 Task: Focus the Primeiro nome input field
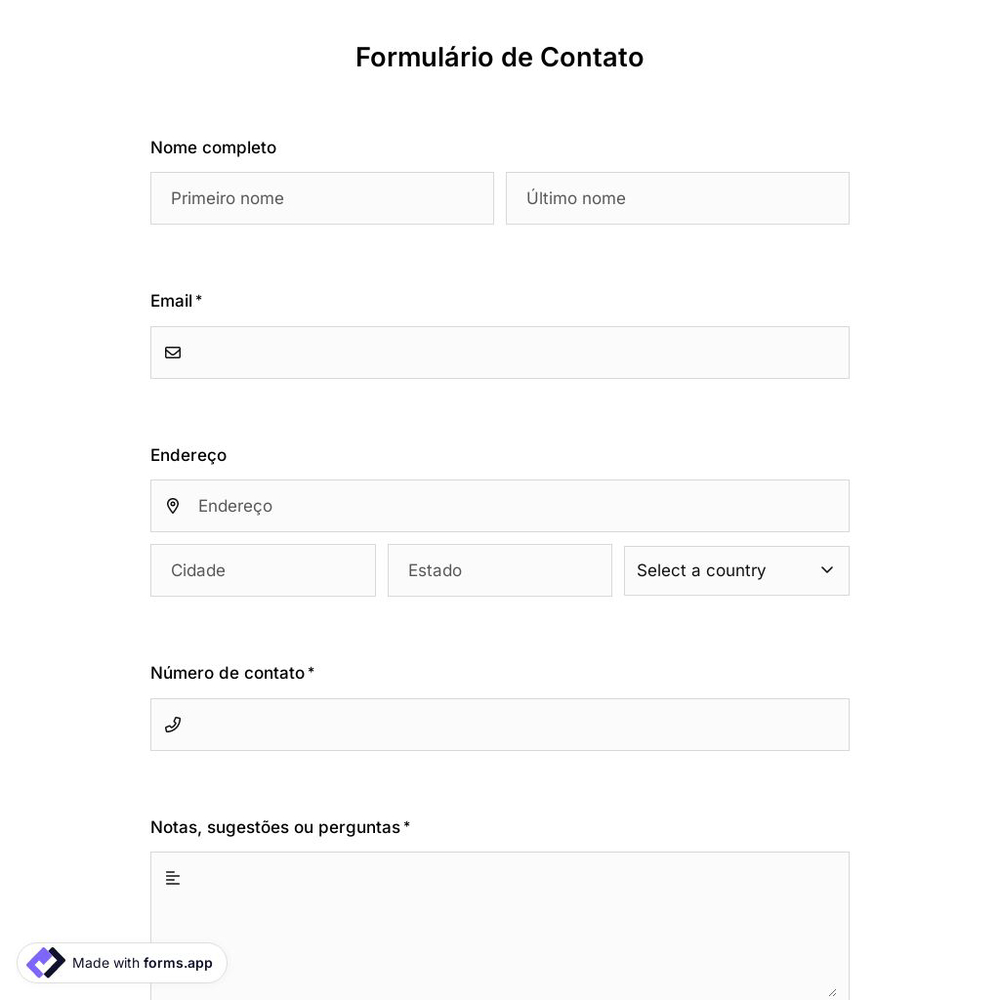click(x=322, y=198)
